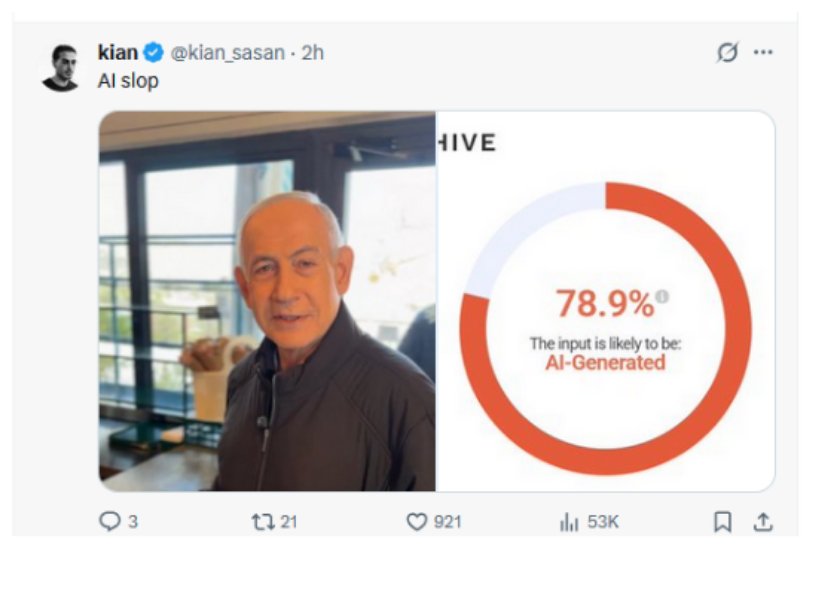The height and width of the screenshot is (599, 834).
Task: Click the display name "kian"
Action: click(118, 53)
